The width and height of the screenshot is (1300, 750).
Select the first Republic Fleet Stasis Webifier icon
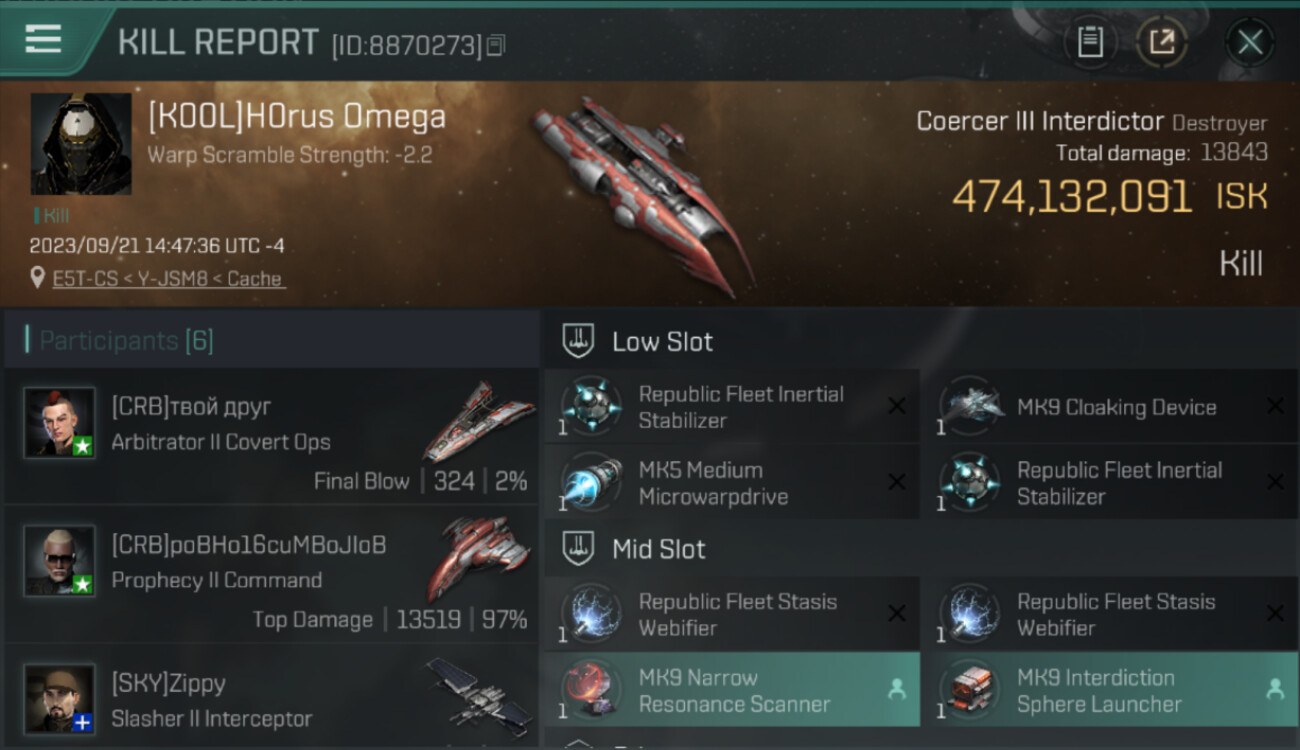591,614
